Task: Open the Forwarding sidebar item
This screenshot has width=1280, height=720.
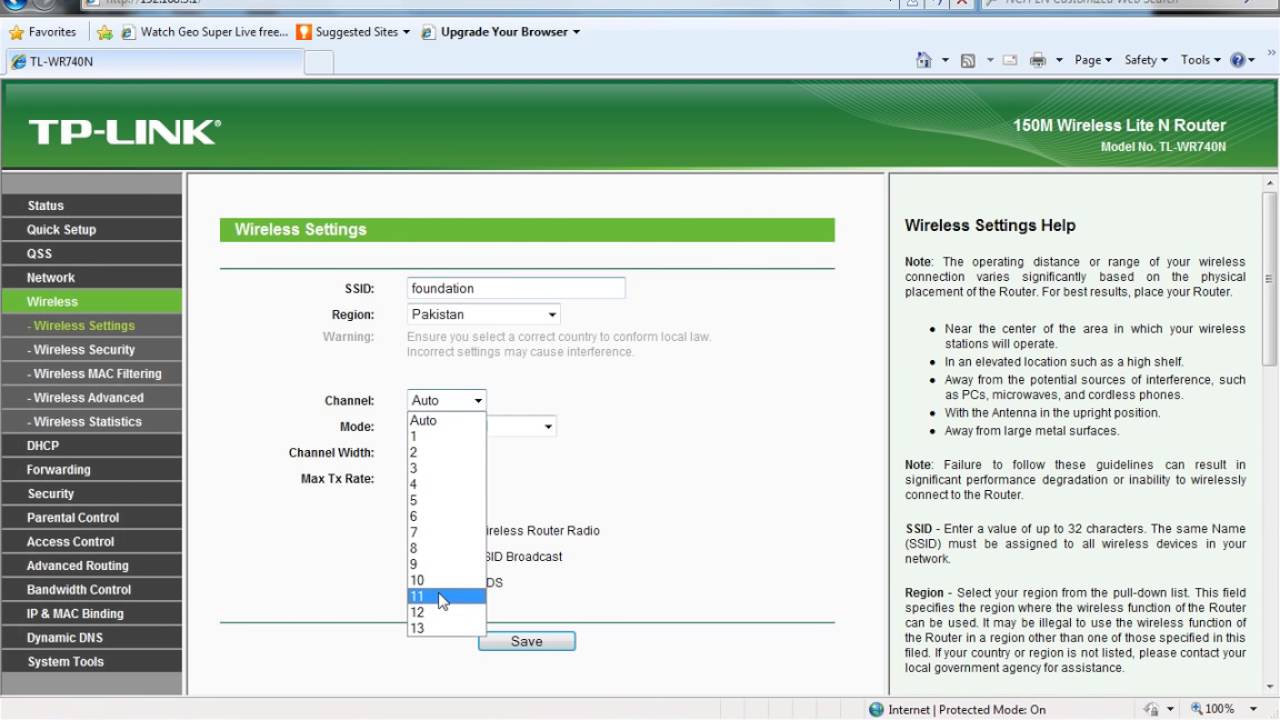Action: pyautogui.click(x=91, y=469)
